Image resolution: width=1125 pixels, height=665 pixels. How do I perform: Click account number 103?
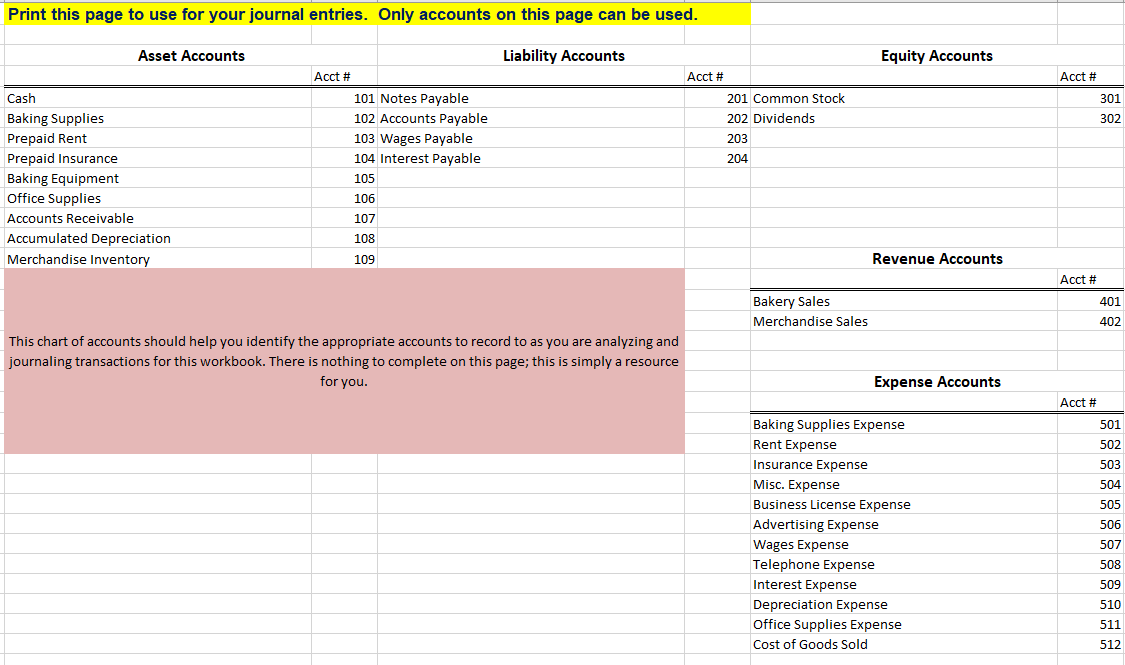pos(344,138)
